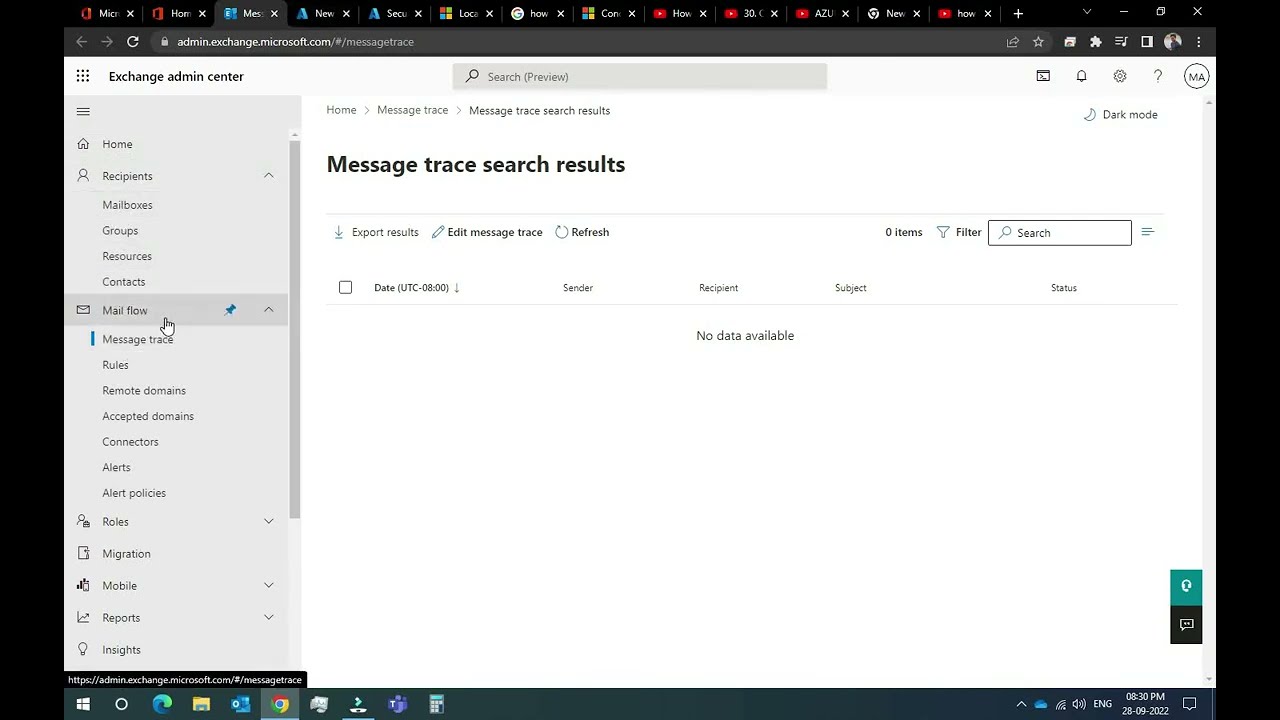This screenshot has height=720, width=1280.
Task: Sort by the Sender column header
Action: (578, 288)
